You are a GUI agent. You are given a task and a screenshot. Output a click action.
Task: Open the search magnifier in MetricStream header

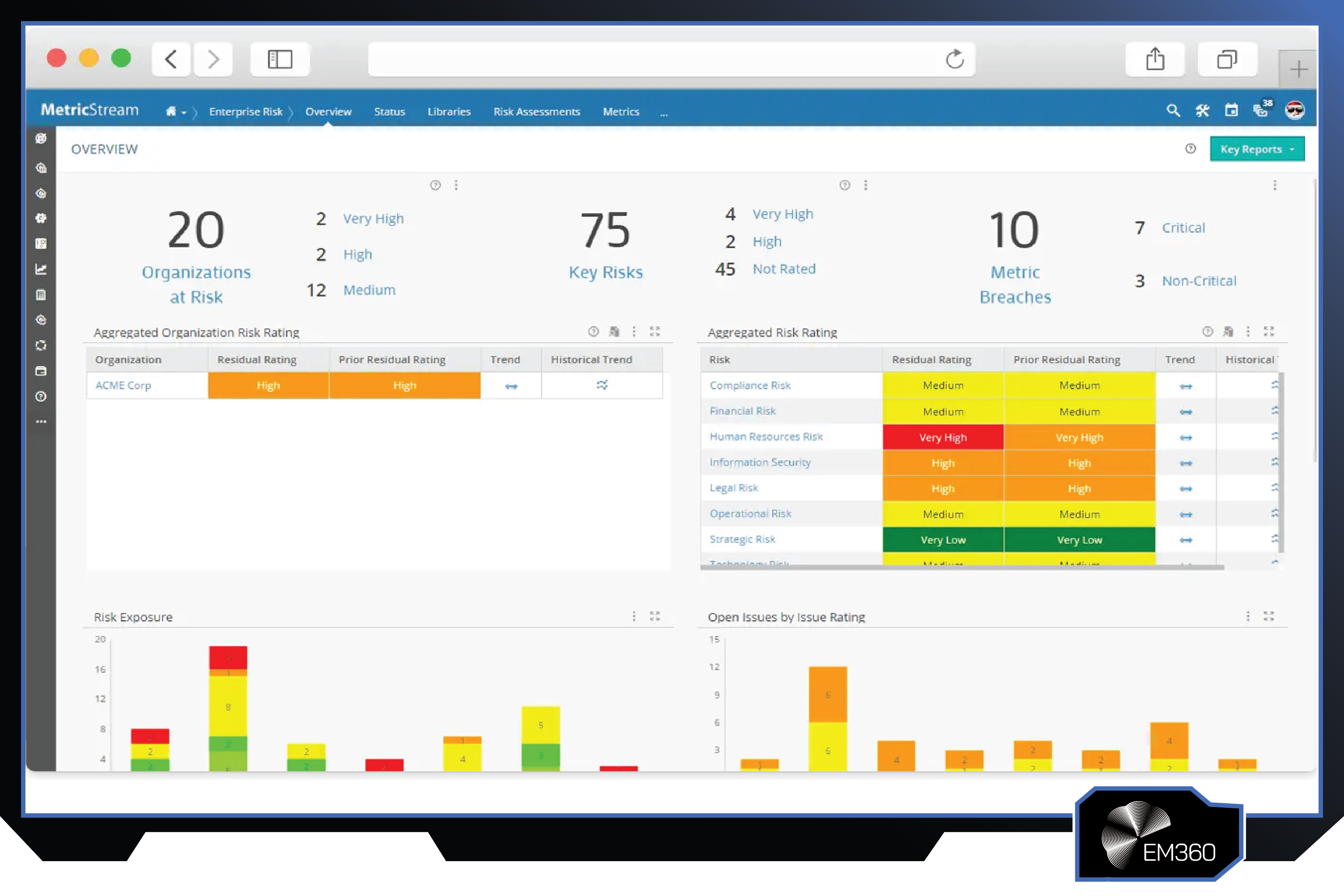(x=1173, y=111)
